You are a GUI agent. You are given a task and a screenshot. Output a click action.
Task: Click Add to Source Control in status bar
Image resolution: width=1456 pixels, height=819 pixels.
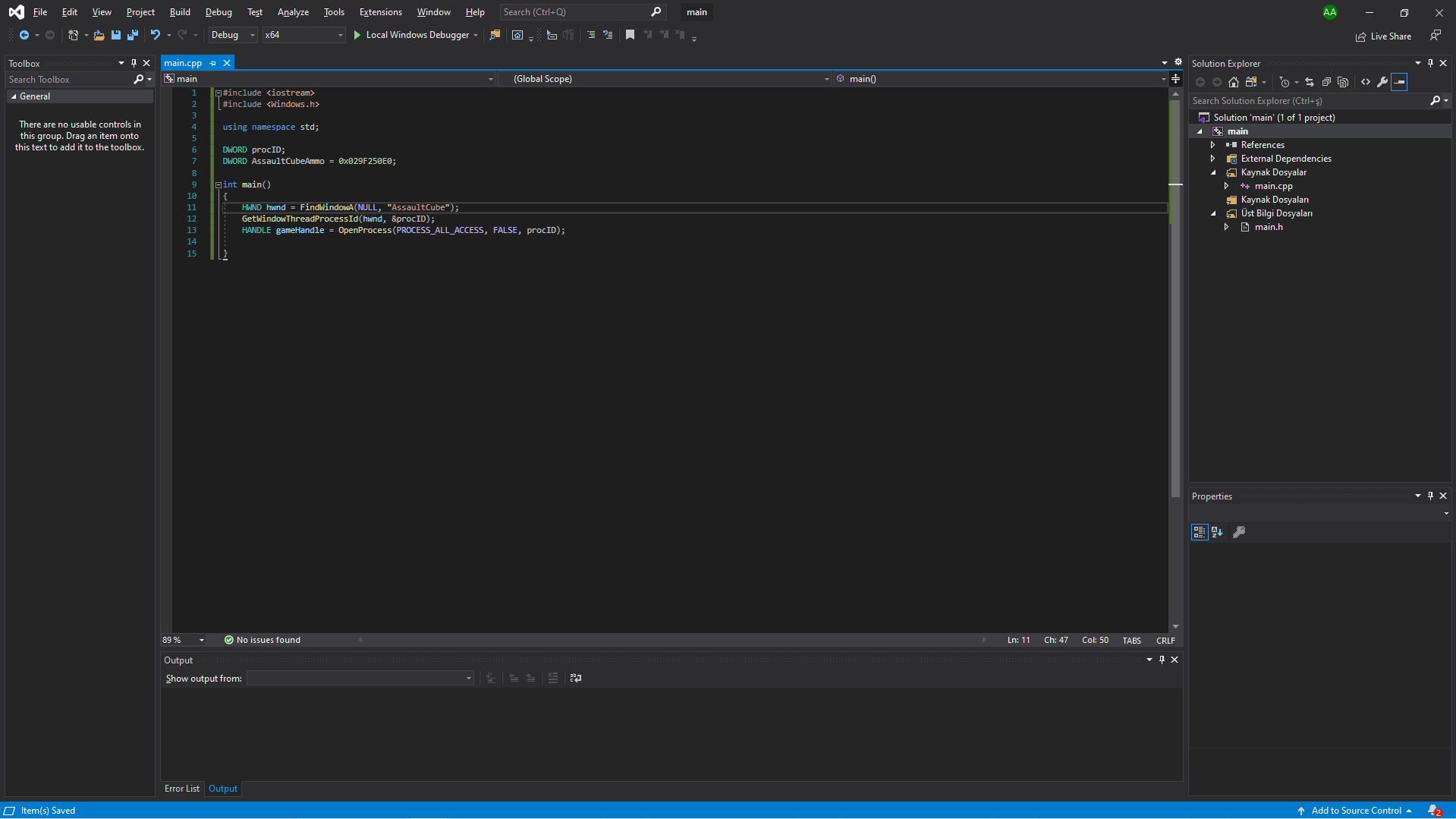tap(1355, 811)
